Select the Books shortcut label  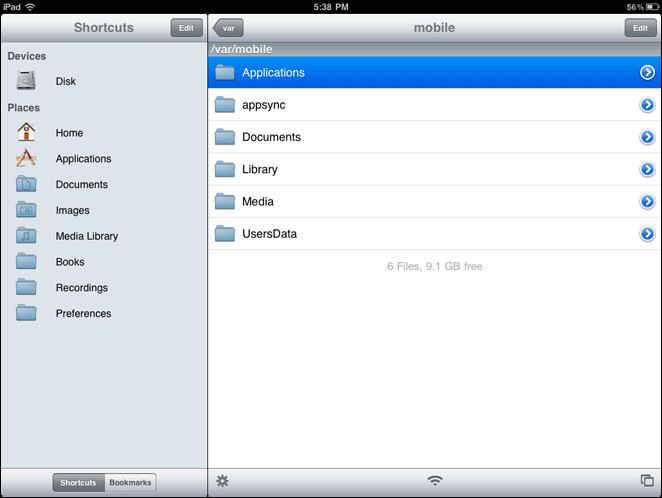coord(70,262)
